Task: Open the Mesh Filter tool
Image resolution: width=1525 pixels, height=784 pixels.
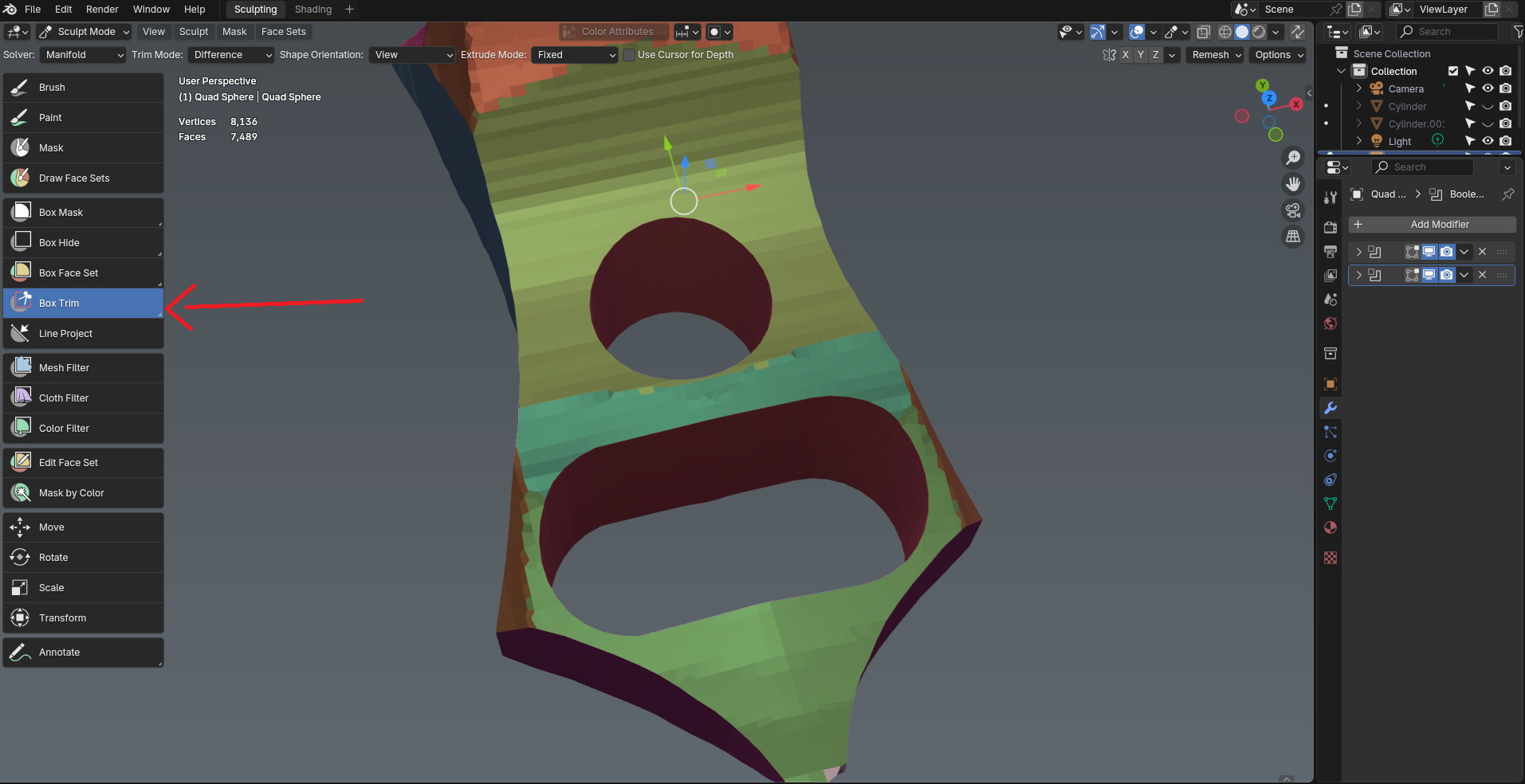Action: click(83, 368)
